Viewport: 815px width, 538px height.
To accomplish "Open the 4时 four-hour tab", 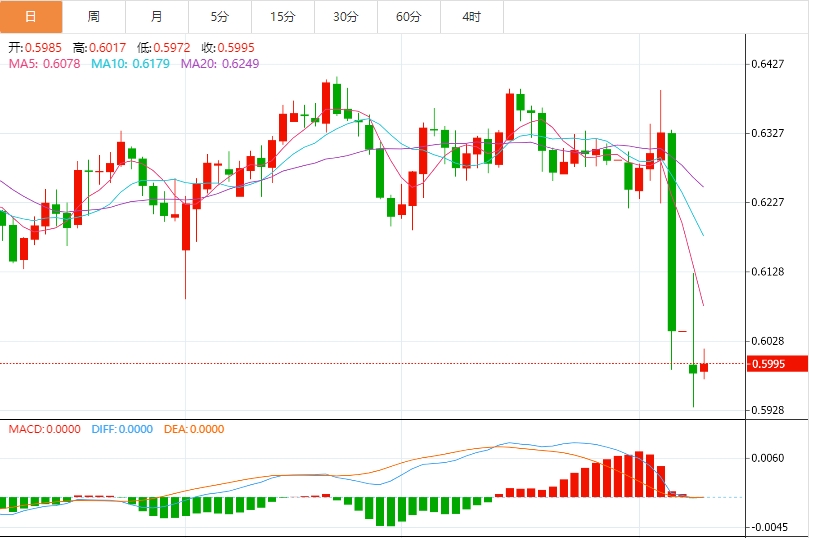I will coord(471,17).
